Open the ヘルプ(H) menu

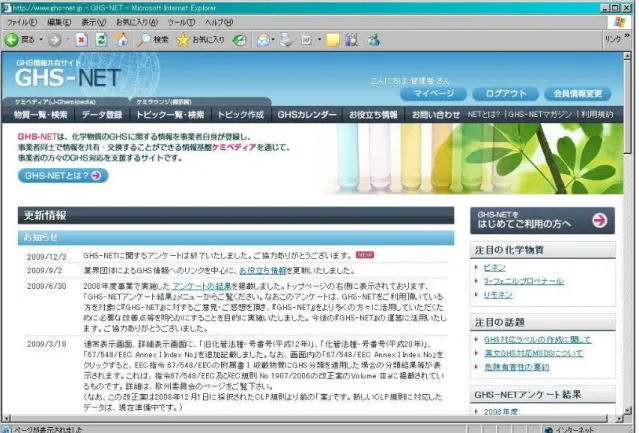tap(219, 22)
